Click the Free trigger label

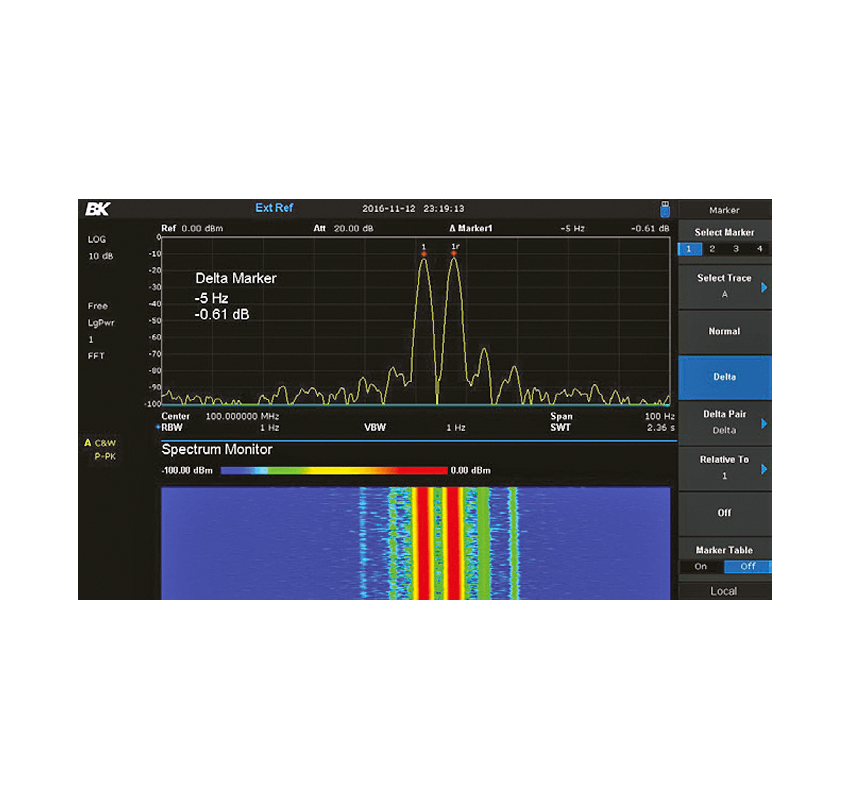point(98,306)
